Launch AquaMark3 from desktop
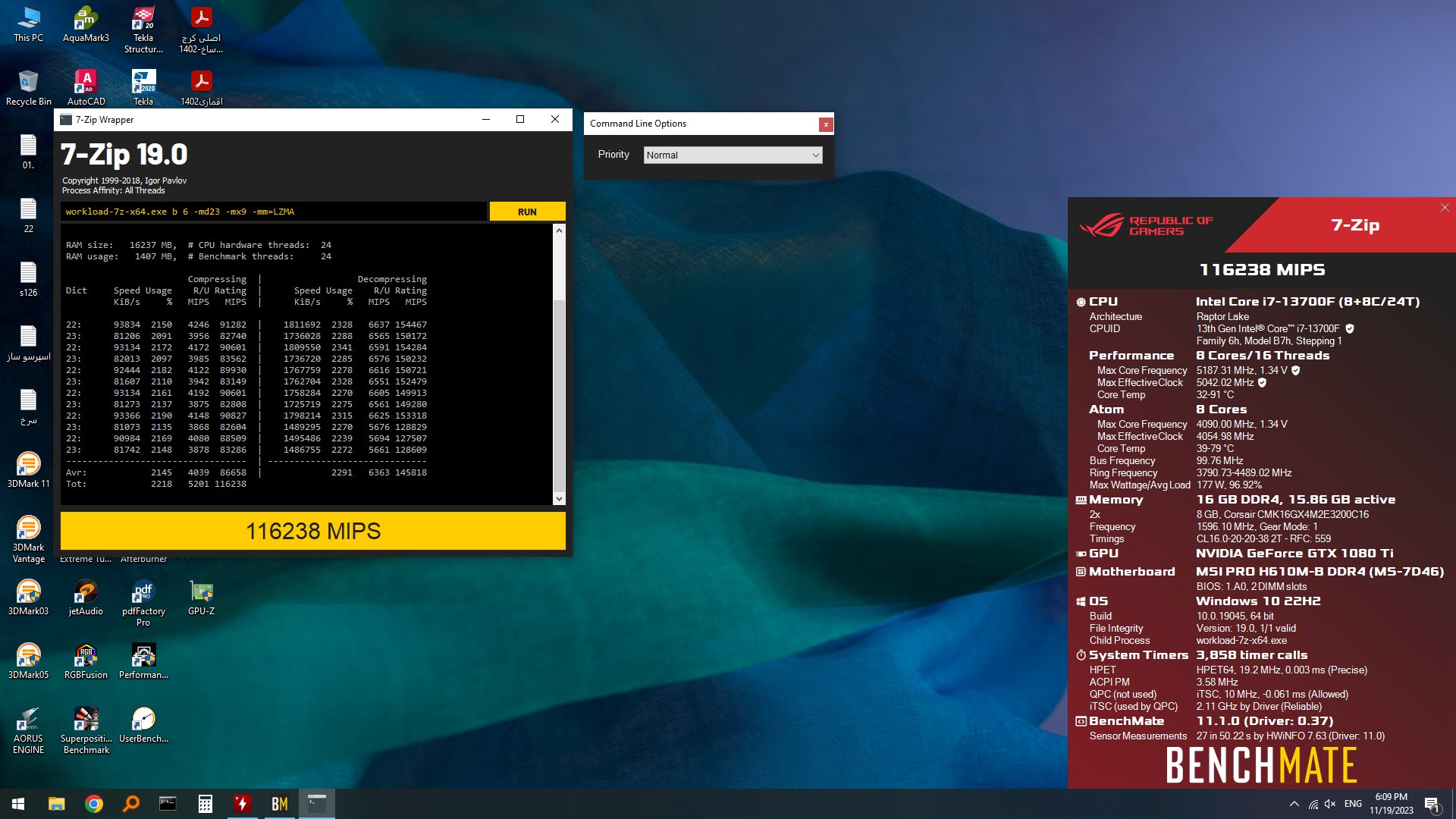The height and width of the screenshot is (819, 1456). click(x=86, y=24)
